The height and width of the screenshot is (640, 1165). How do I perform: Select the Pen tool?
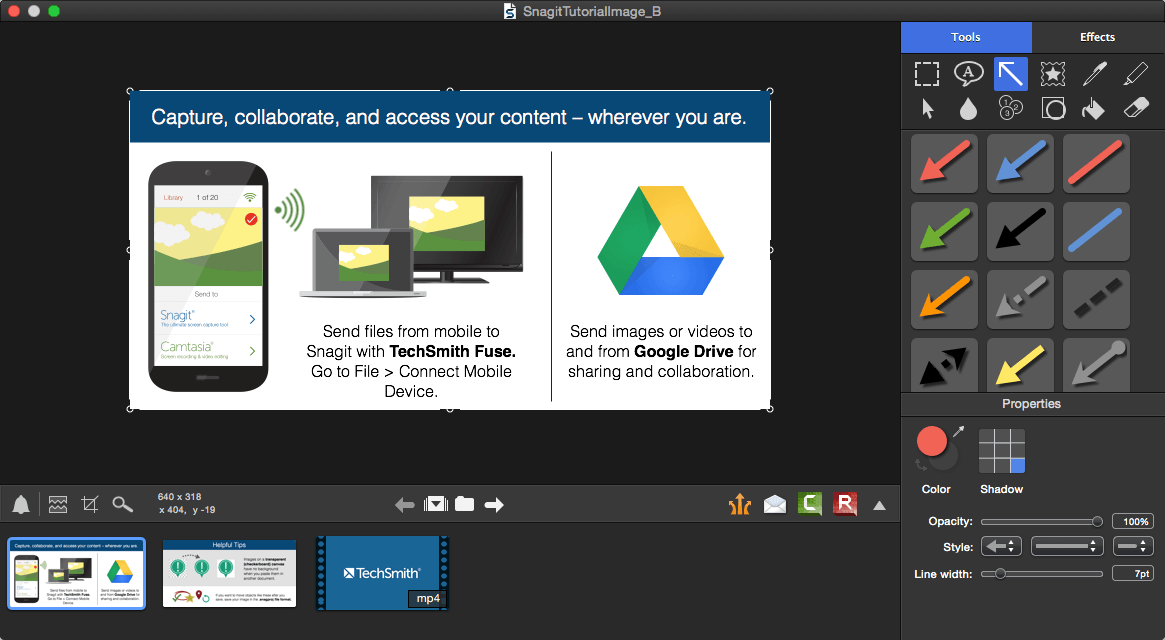(x=1094, y=74)
